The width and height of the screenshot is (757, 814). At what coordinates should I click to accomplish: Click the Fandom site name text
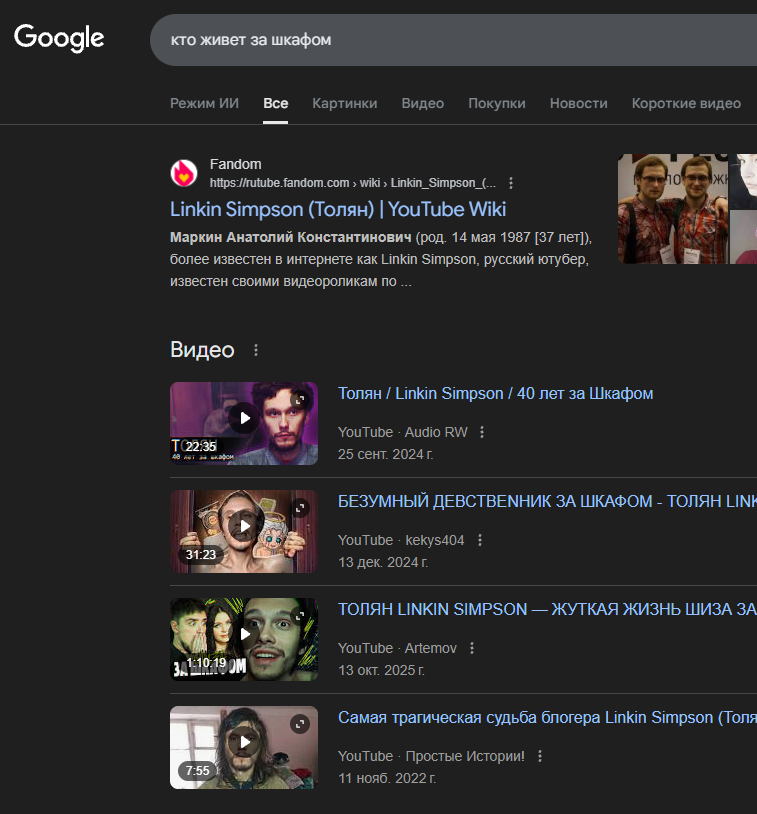[235, 164]
